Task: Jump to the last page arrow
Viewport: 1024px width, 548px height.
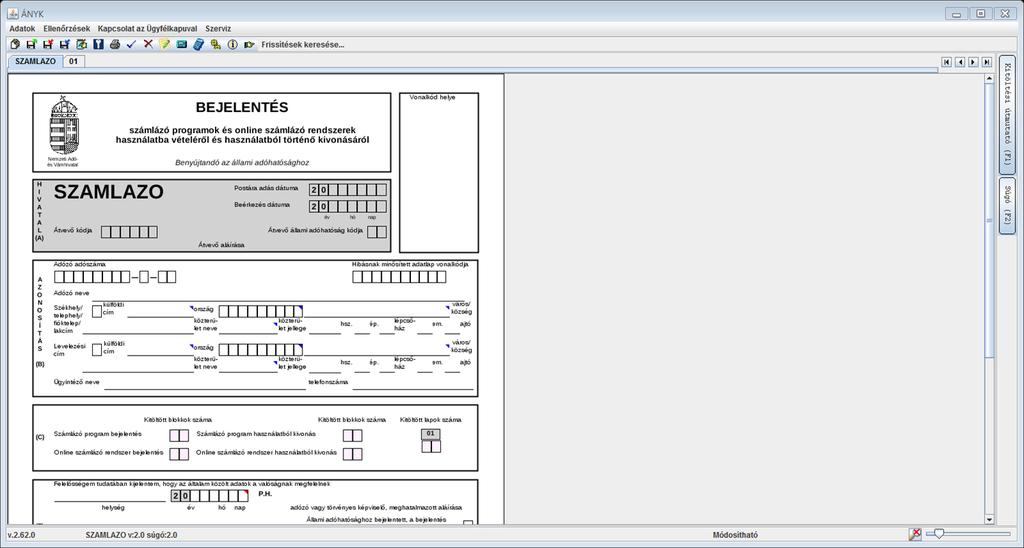Action: tap(987, 62)
